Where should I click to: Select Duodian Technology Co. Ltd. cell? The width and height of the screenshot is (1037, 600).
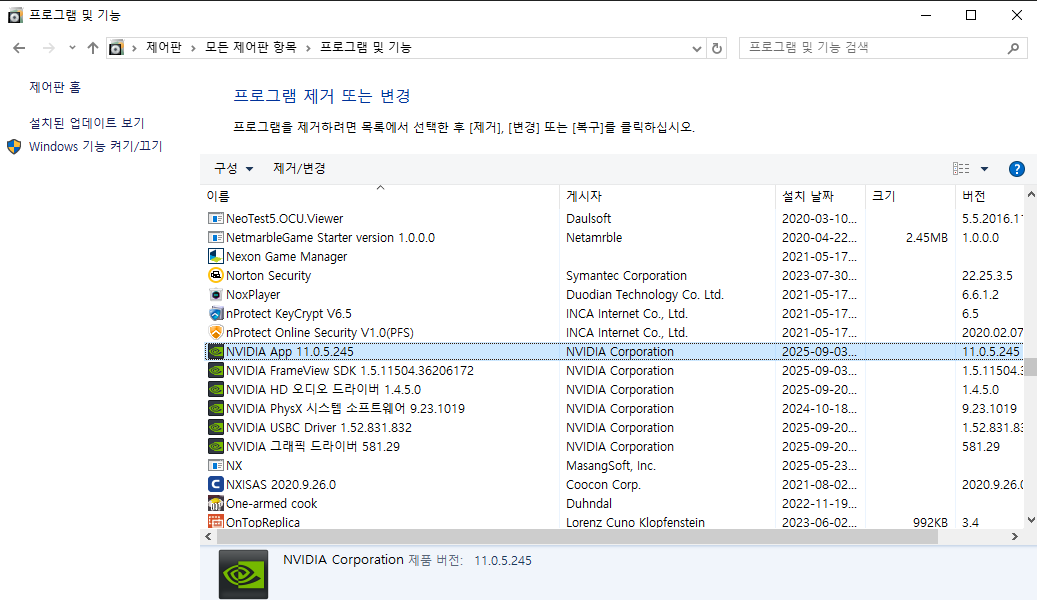click(x=644, y=294)
